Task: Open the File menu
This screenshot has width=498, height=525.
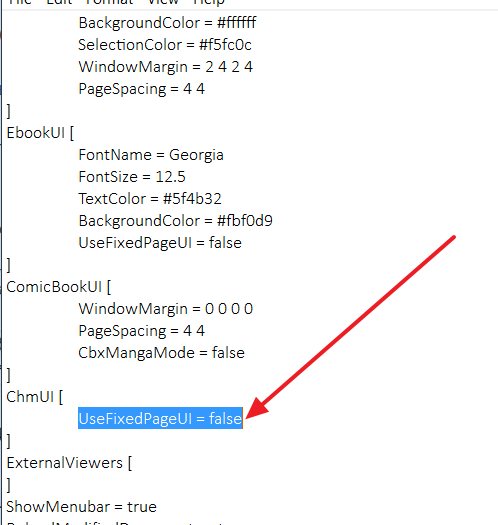Action: pos(20,2)
